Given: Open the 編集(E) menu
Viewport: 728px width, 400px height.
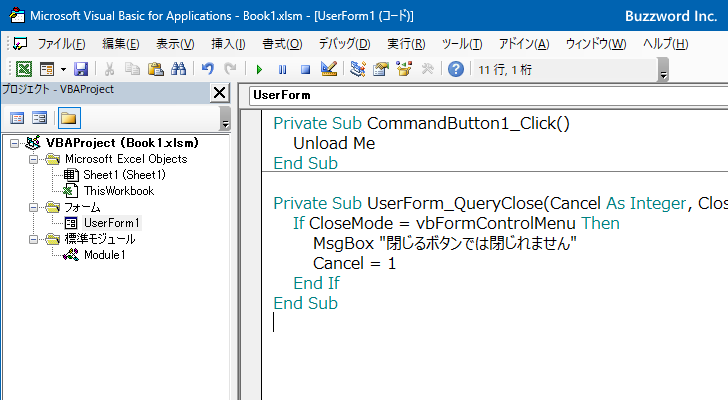Looking at the screenshot, I should click(x=121, y=44).
